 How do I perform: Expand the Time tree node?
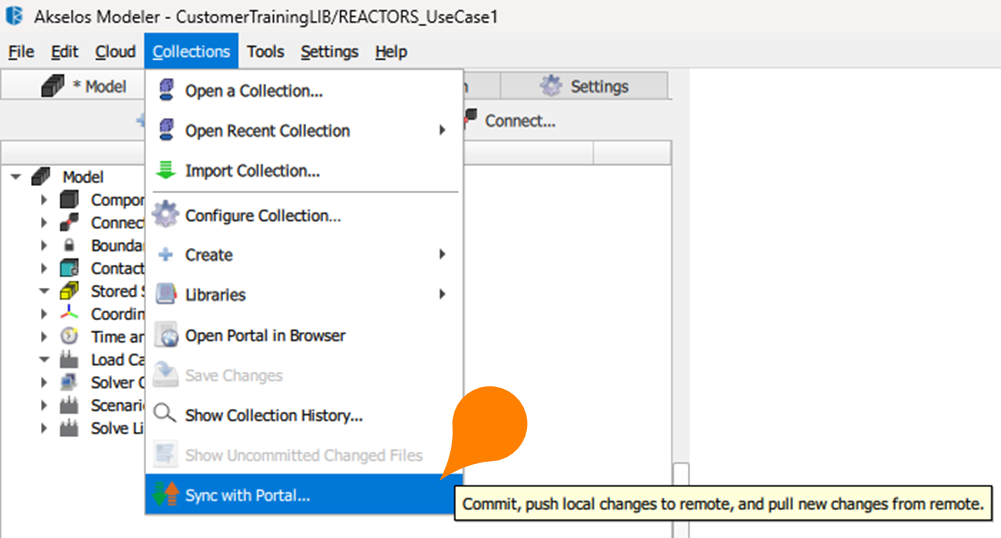tap(43, 336)
